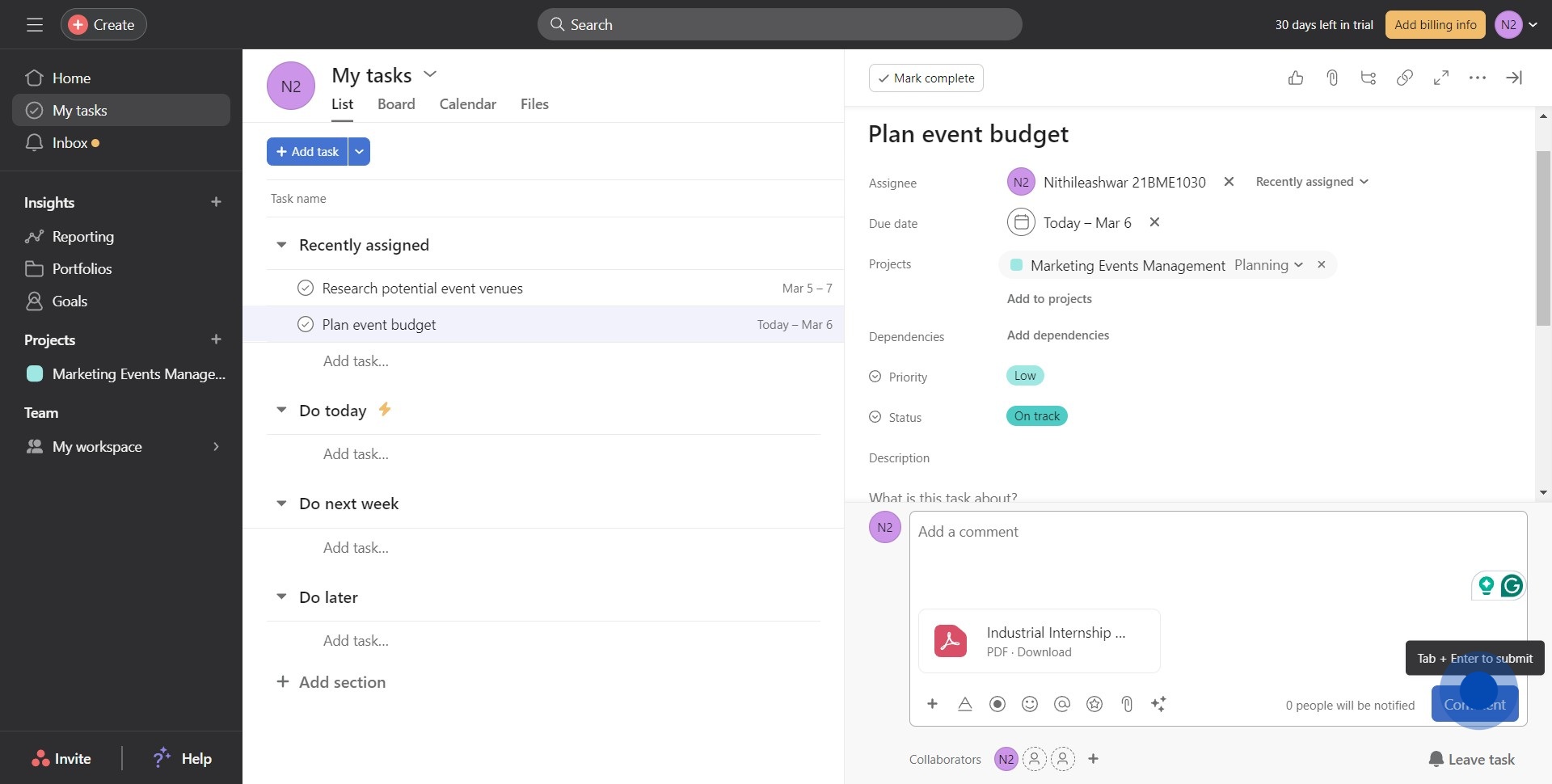Click Add billing info button
The image size is (1552, 784).
coord(1435,25)
